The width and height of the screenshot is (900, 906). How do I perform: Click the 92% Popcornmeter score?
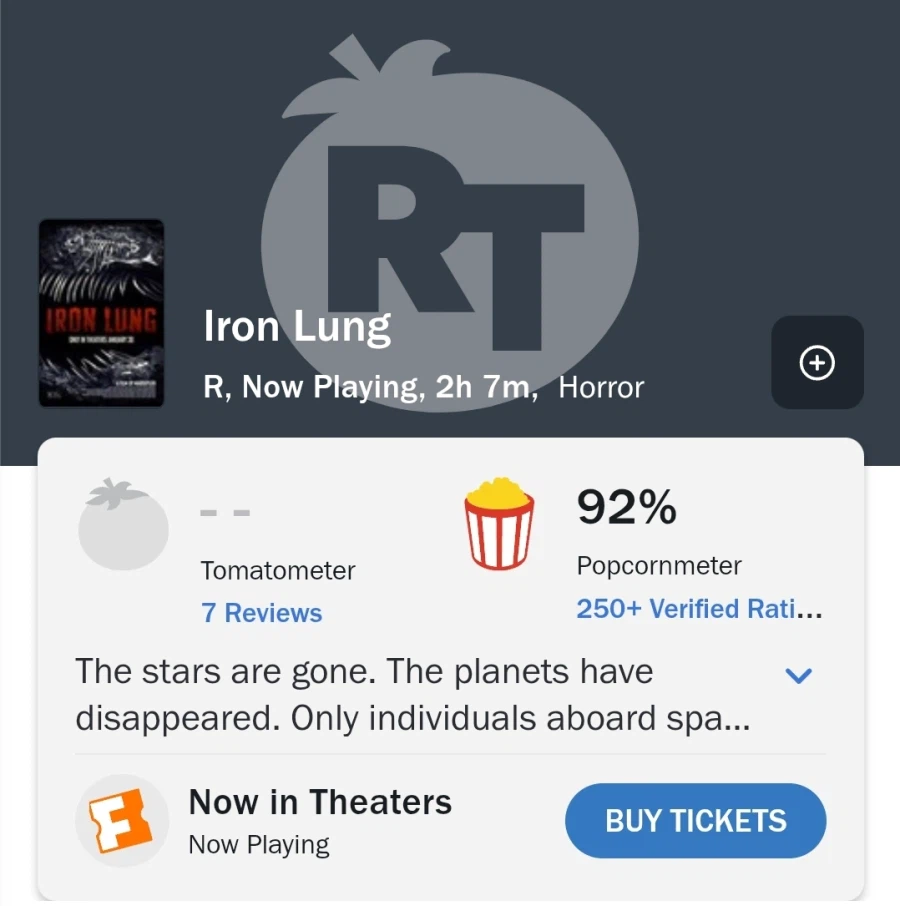626,508
